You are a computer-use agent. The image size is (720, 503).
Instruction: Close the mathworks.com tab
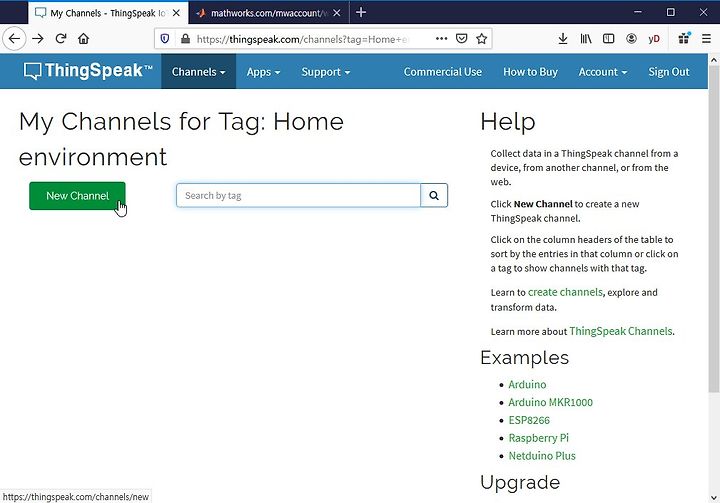click(x=337, y=13)
